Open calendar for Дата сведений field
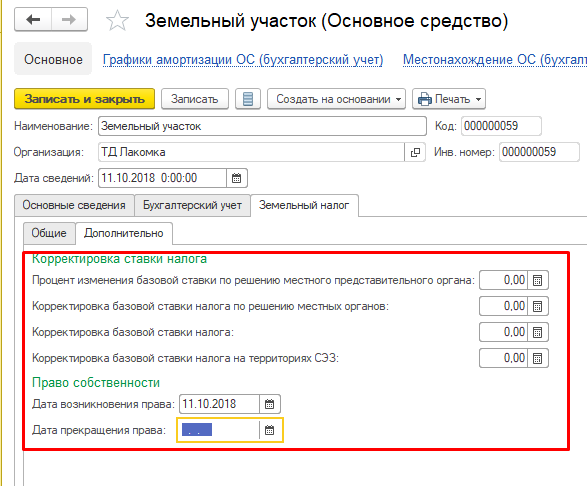 point(237,178)
